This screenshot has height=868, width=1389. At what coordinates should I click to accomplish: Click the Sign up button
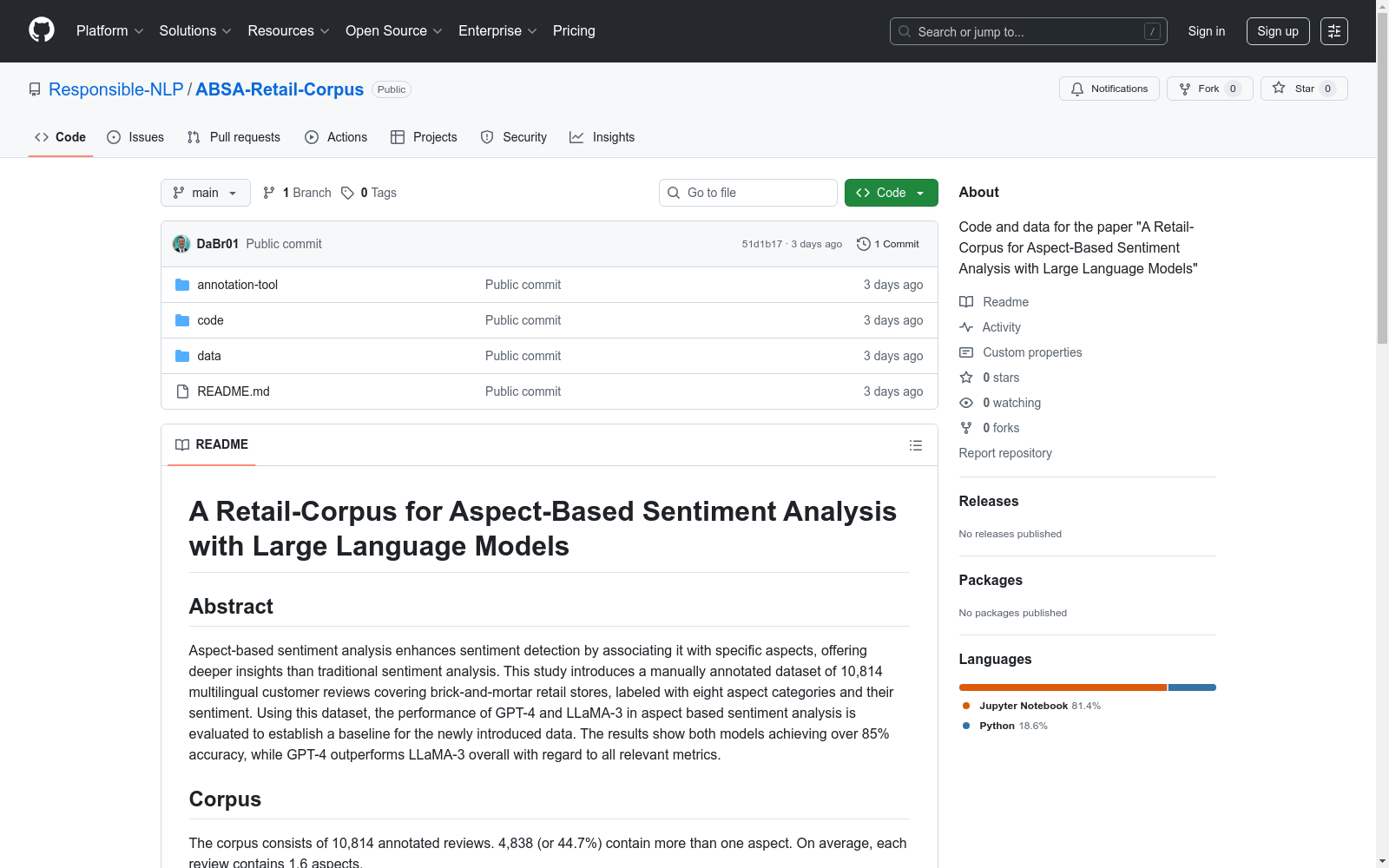(x=1278, y=31)
